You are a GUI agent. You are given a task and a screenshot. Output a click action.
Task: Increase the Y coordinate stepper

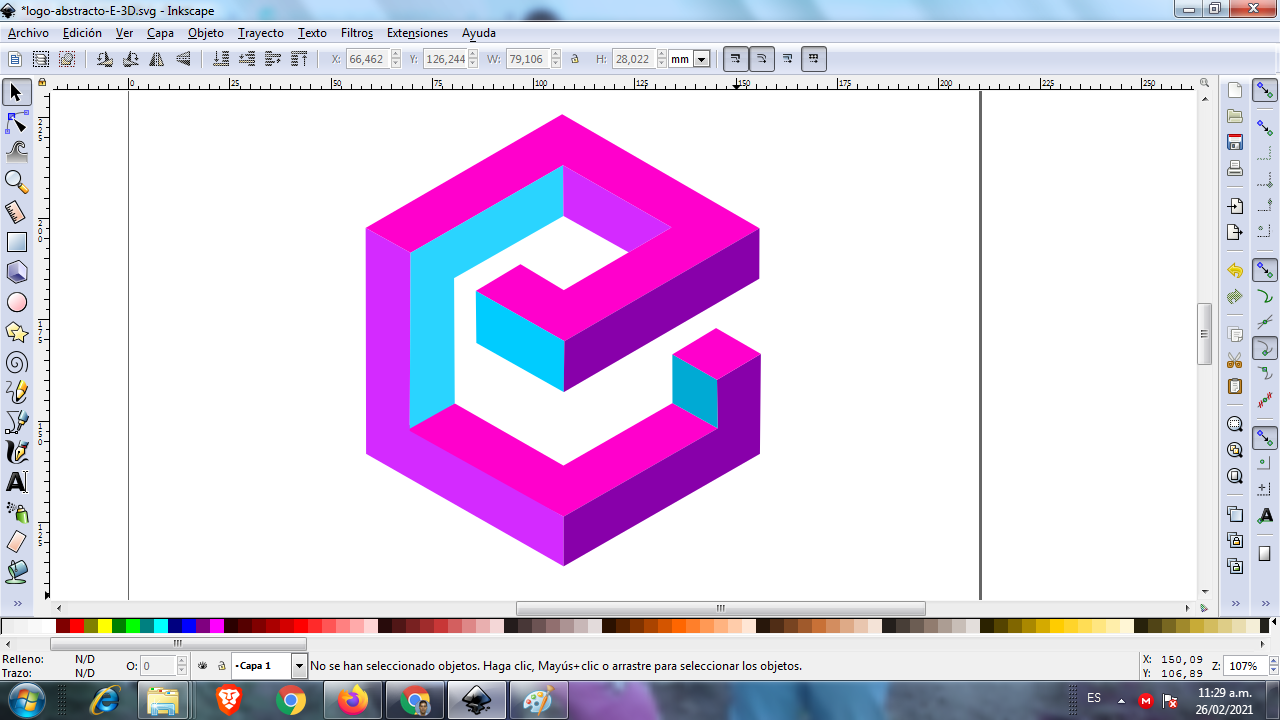[x=474, y=55]
